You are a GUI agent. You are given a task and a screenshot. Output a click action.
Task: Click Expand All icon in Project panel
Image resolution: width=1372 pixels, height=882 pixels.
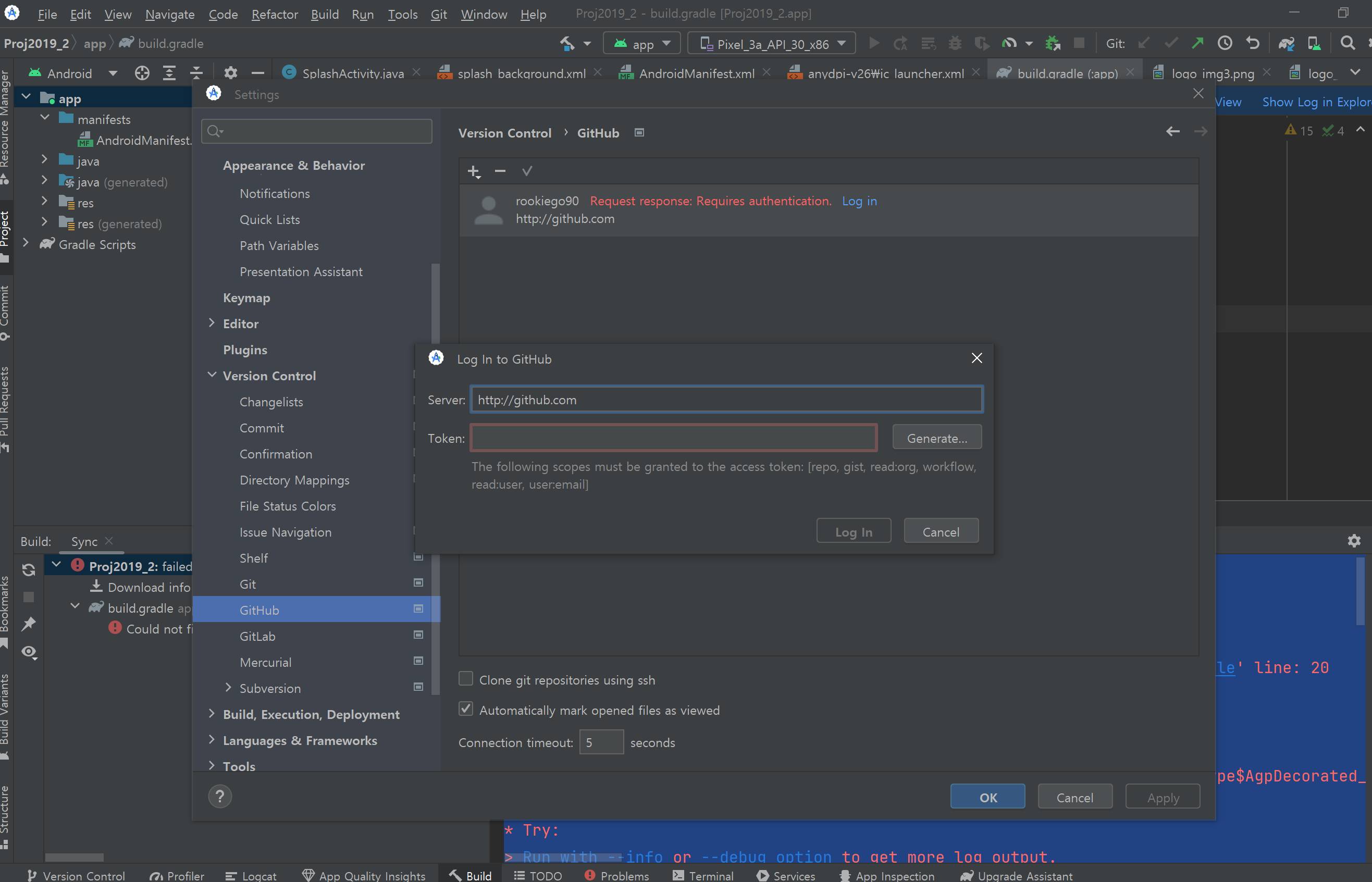coord(169,73)
